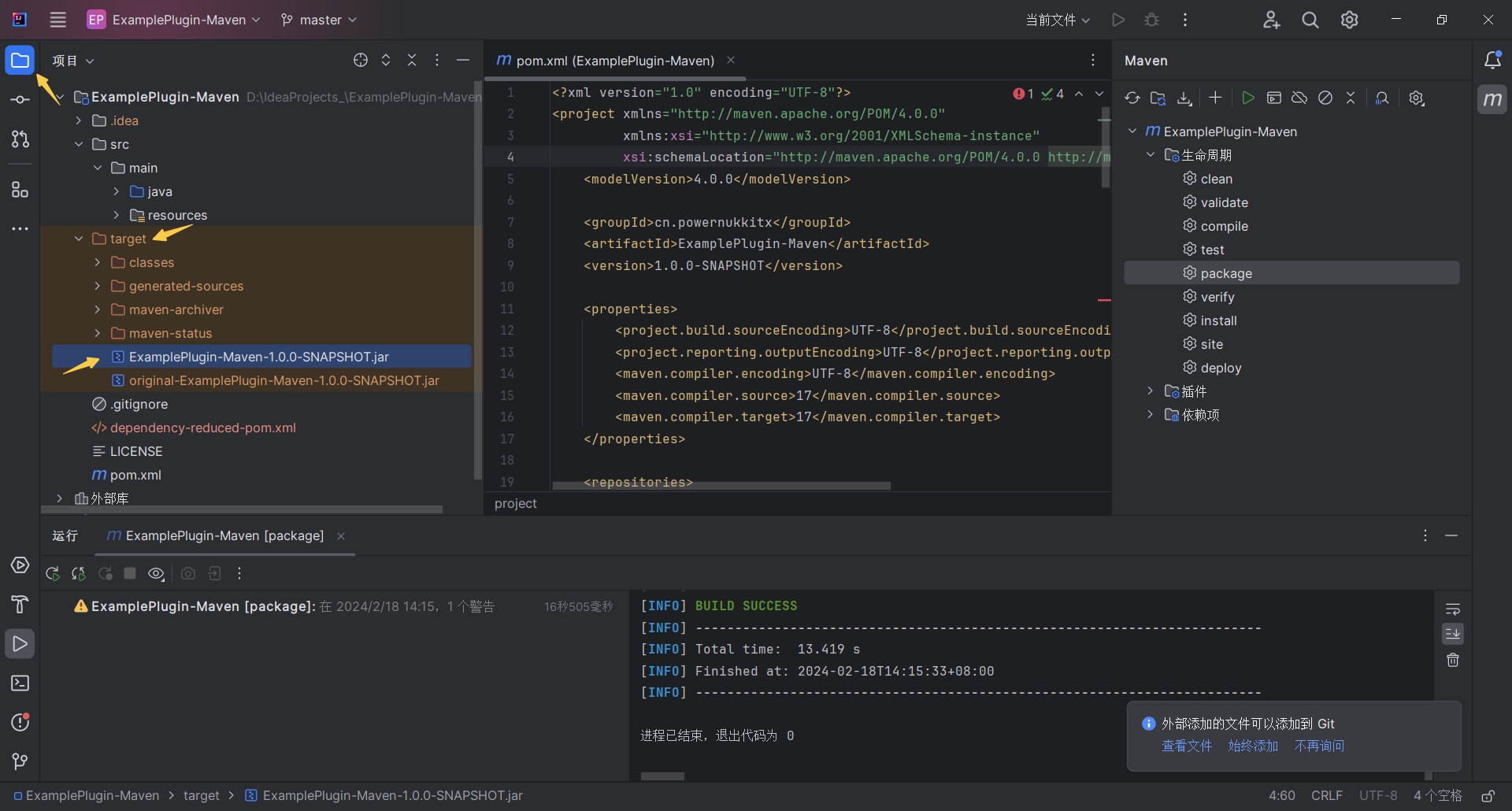The width and height of the screenshot is (1512, 811).
Task: Open Code With Me user icon
Action: coord(1271,20)
